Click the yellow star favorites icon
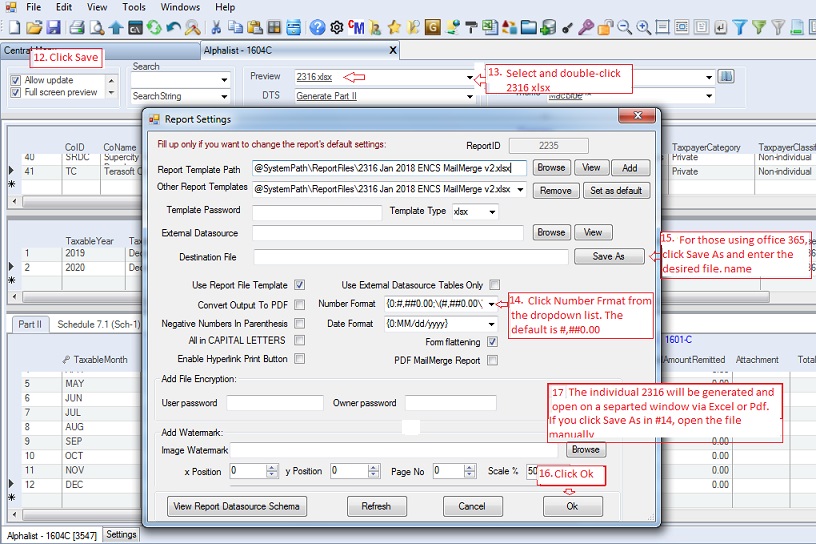 coord(394,27)
